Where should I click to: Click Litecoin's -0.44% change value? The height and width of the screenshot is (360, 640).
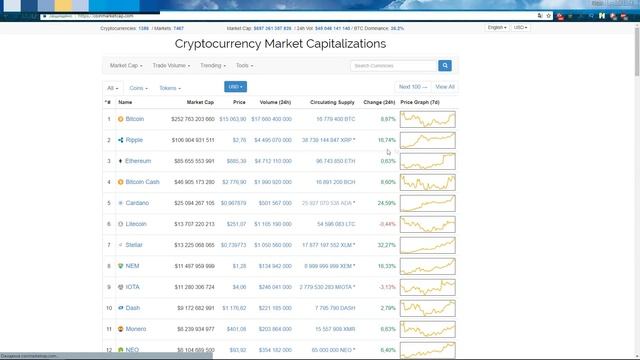point(387,224)
